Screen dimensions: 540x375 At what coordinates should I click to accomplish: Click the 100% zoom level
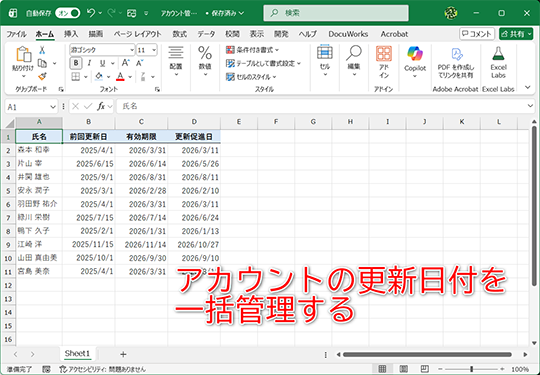tap(520, 369)
